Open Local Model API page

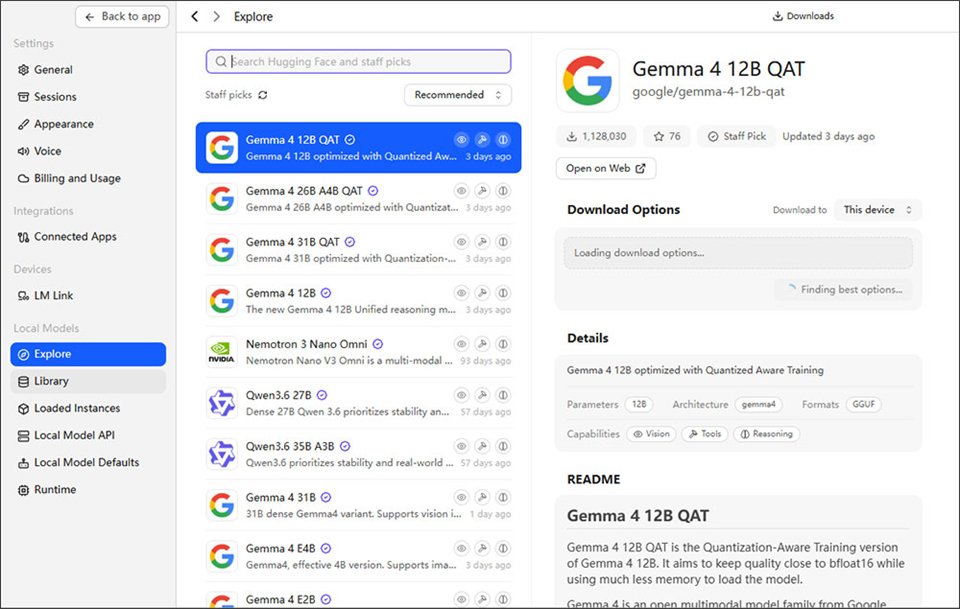point(88,435)
